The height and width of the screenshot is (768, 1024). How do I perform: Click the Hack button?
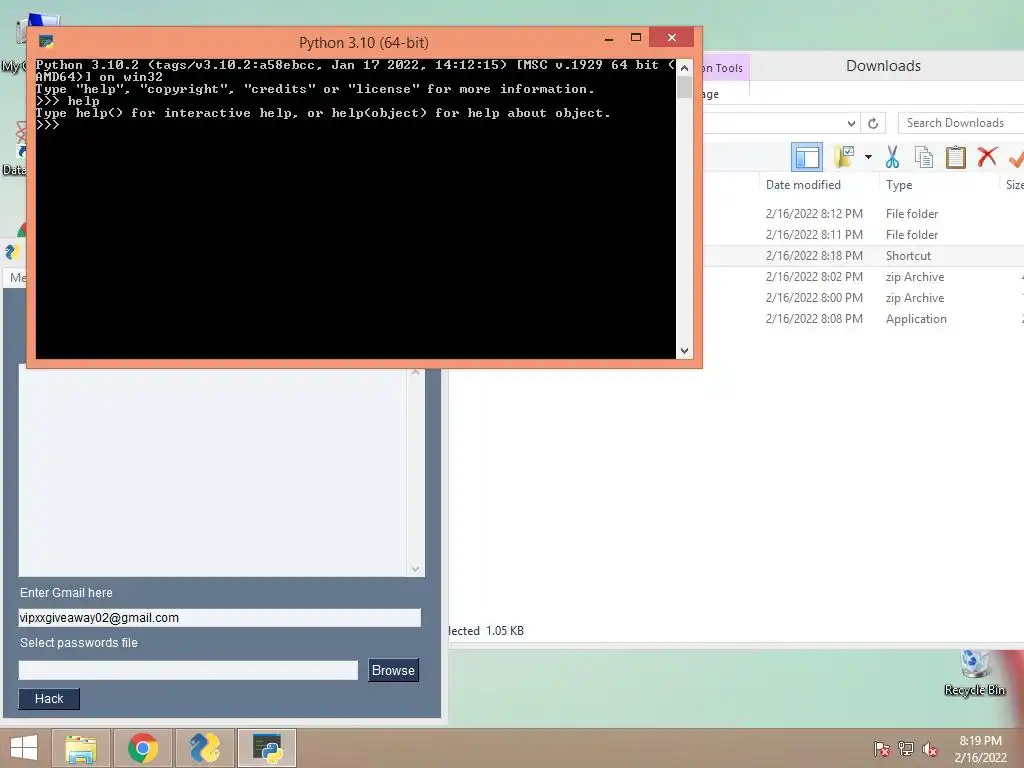[x=49, y=699]
